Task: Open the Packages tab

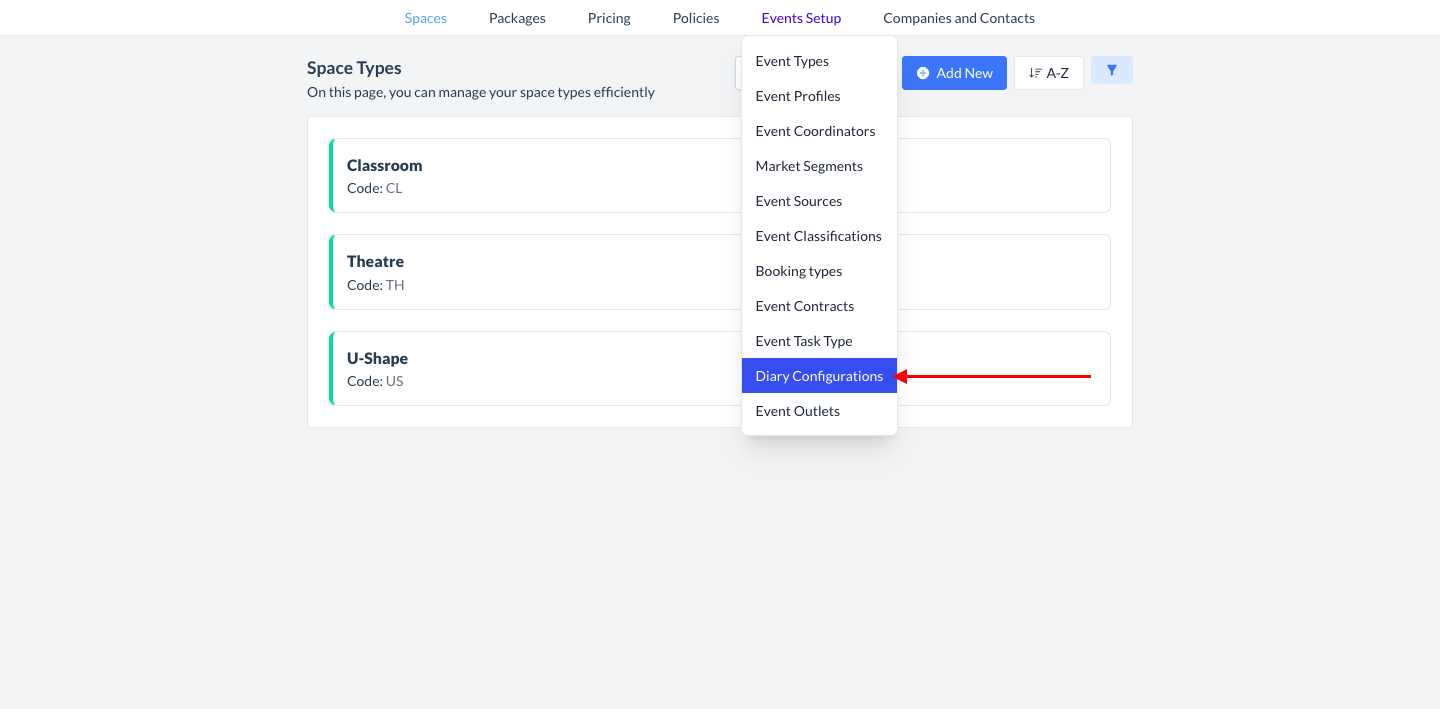Action: tap(517, 18)
